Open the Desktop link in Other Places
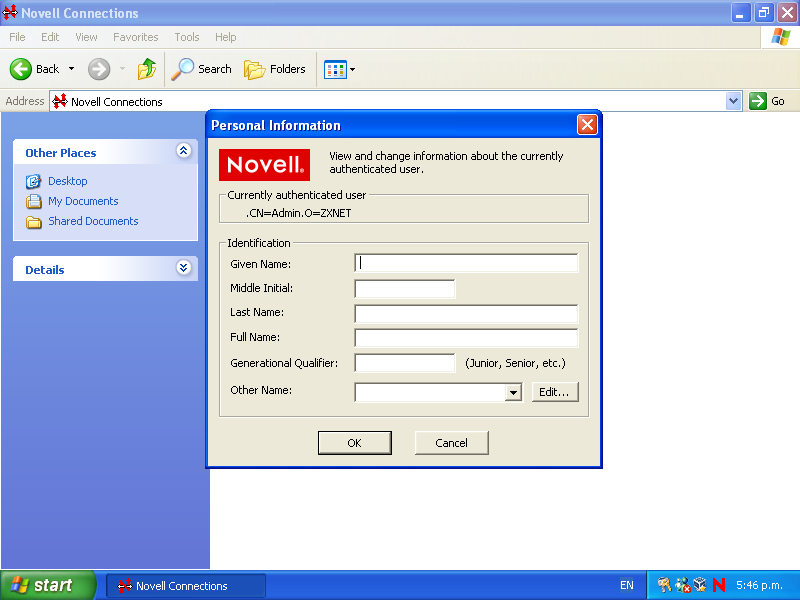 pos(68,181)
